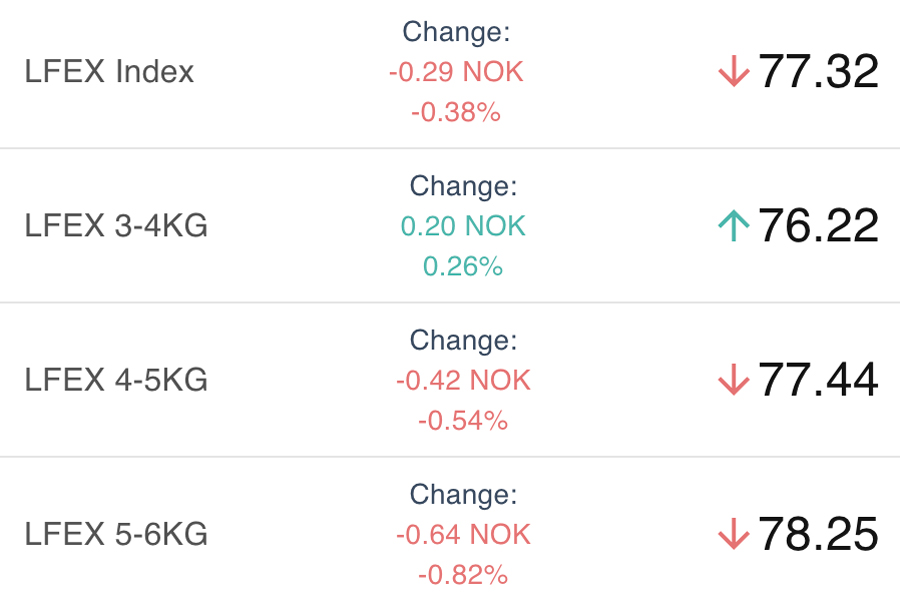Open the LFEX 5-6KG label

click(116, 534)
